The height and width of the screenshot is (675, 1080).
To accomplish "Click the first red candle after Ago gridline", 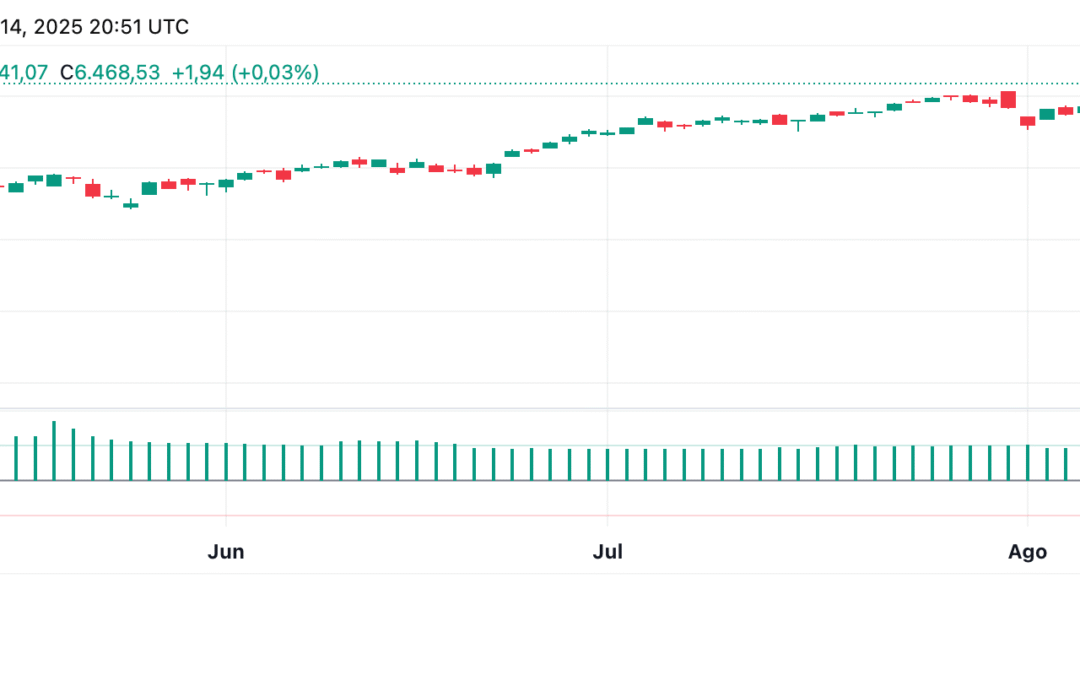I will [x=1027, y=121].
